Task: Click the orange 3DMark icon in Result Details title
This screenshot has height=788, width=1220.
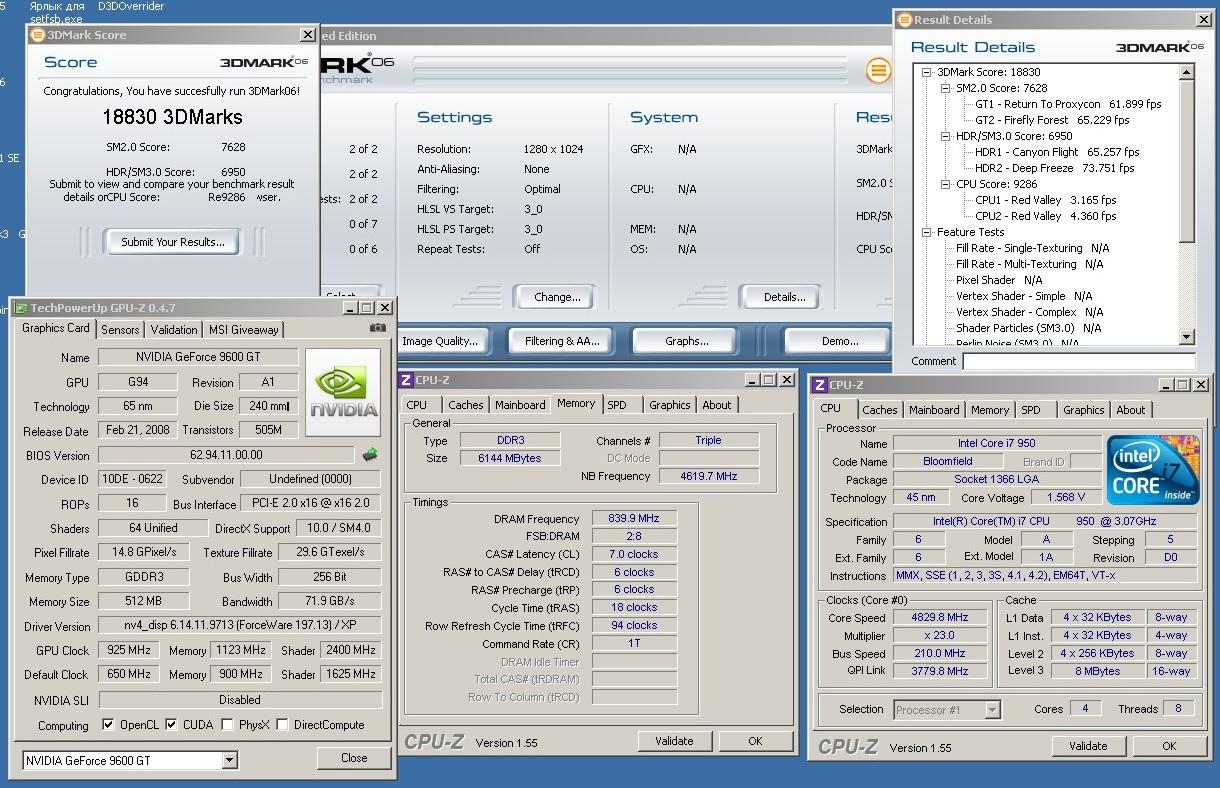Action: tap(905, 20)
